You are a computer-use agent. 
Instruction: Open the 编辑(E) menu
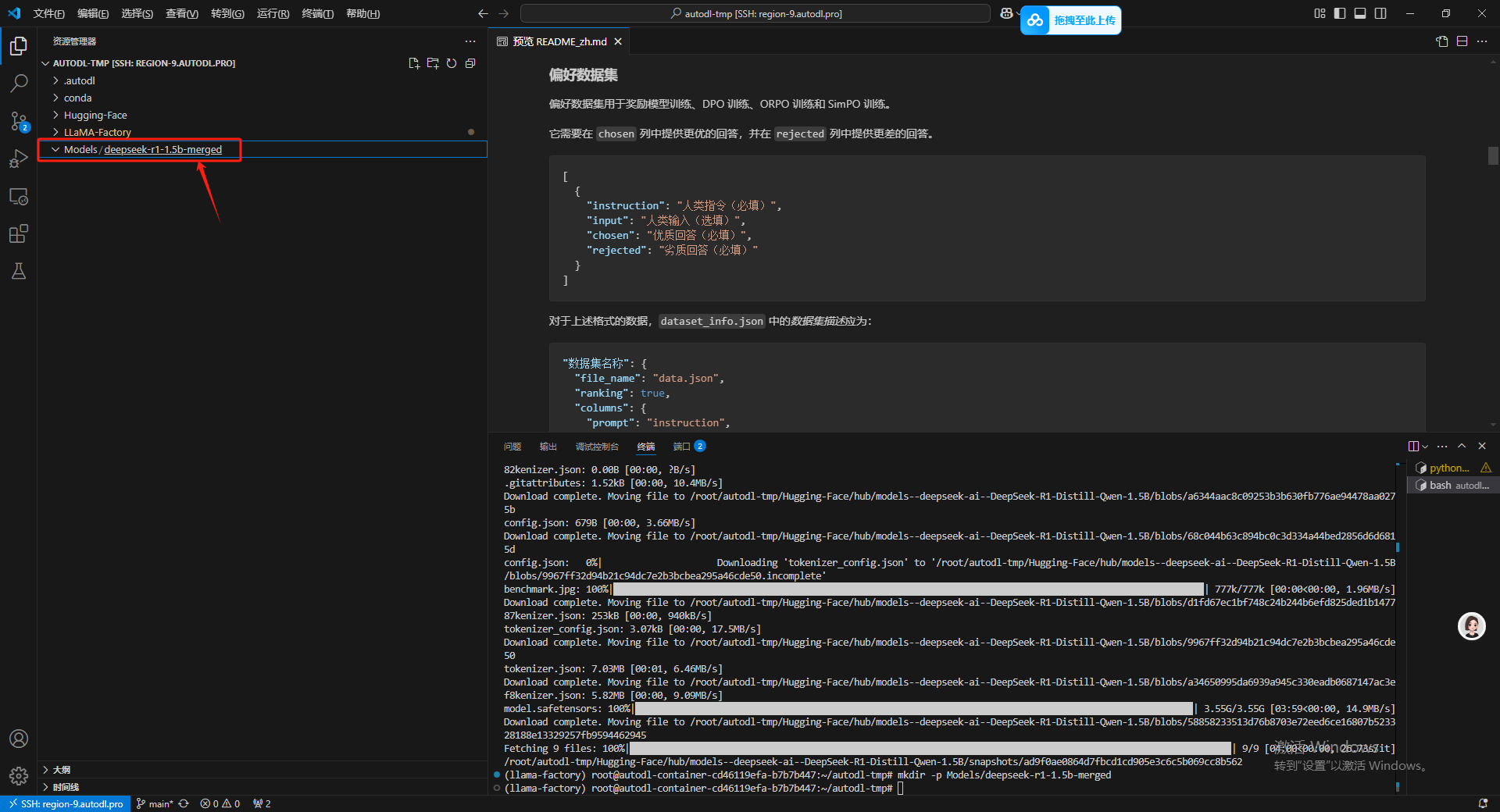[x=93, y=13]
